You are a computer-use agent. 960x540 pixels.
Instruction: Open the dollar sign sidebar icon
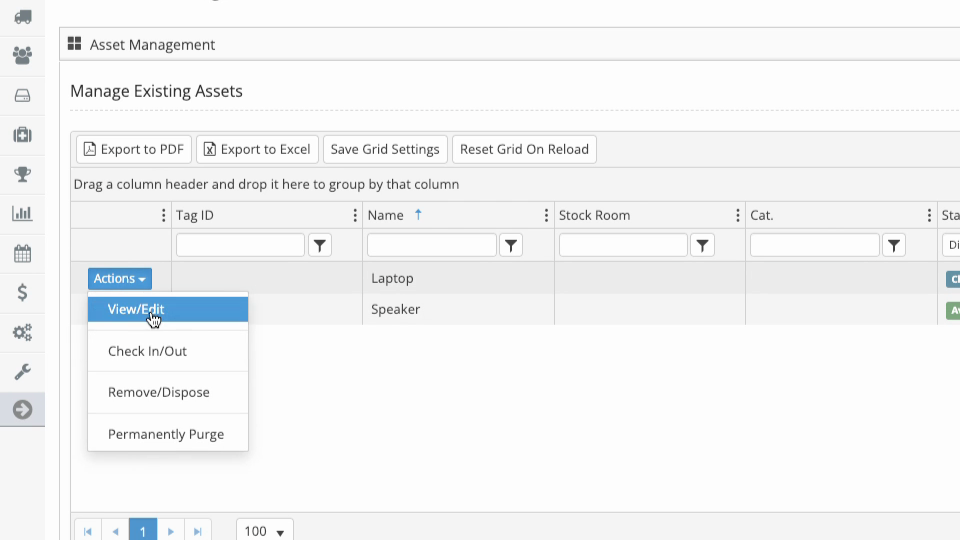click(23, 293)
